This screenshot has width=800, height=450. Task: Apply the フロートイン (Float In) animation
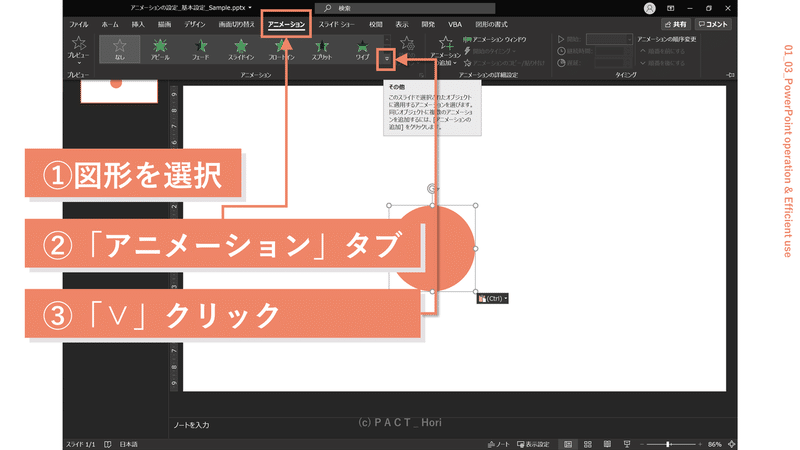pos(281,49)
